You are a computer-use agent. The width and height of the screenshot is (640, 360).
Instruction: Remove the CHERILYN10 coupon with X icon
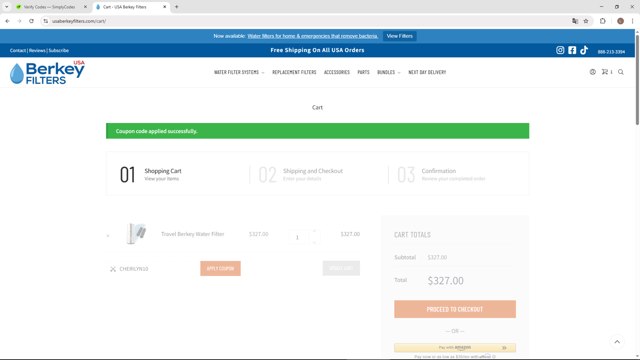113,269
